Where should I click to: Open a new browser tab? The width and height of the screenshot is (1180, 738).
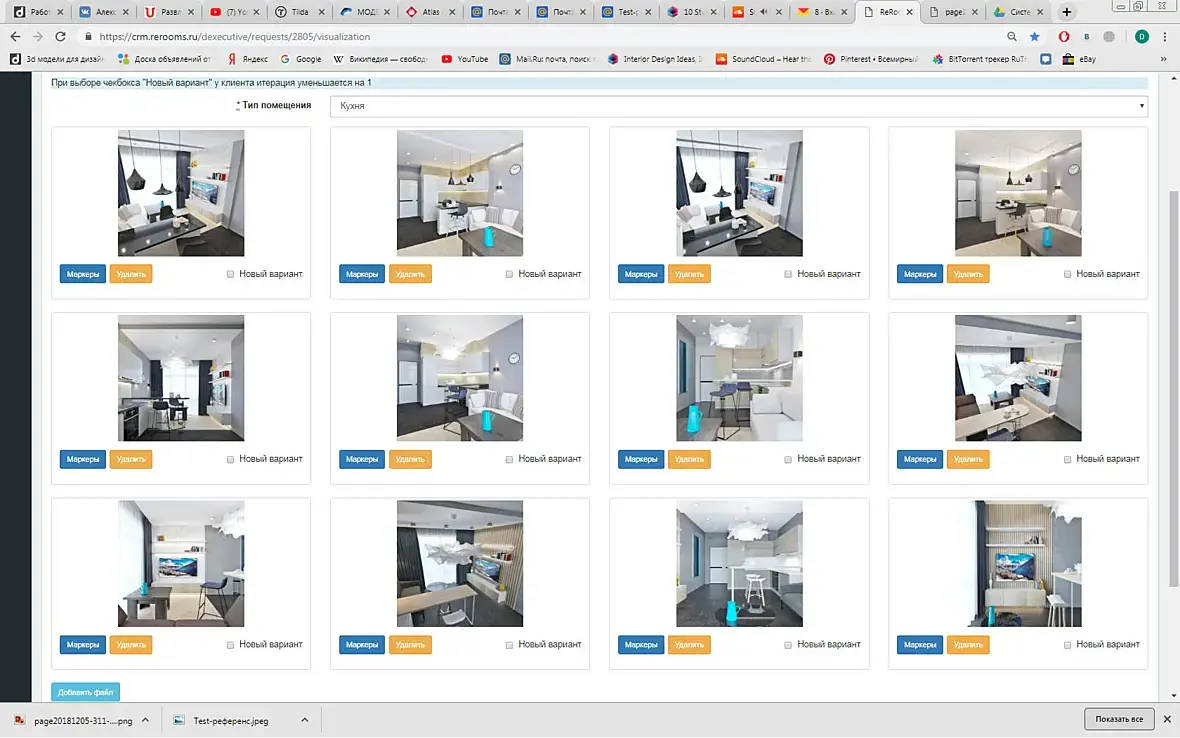click(x=1066, y=12)
